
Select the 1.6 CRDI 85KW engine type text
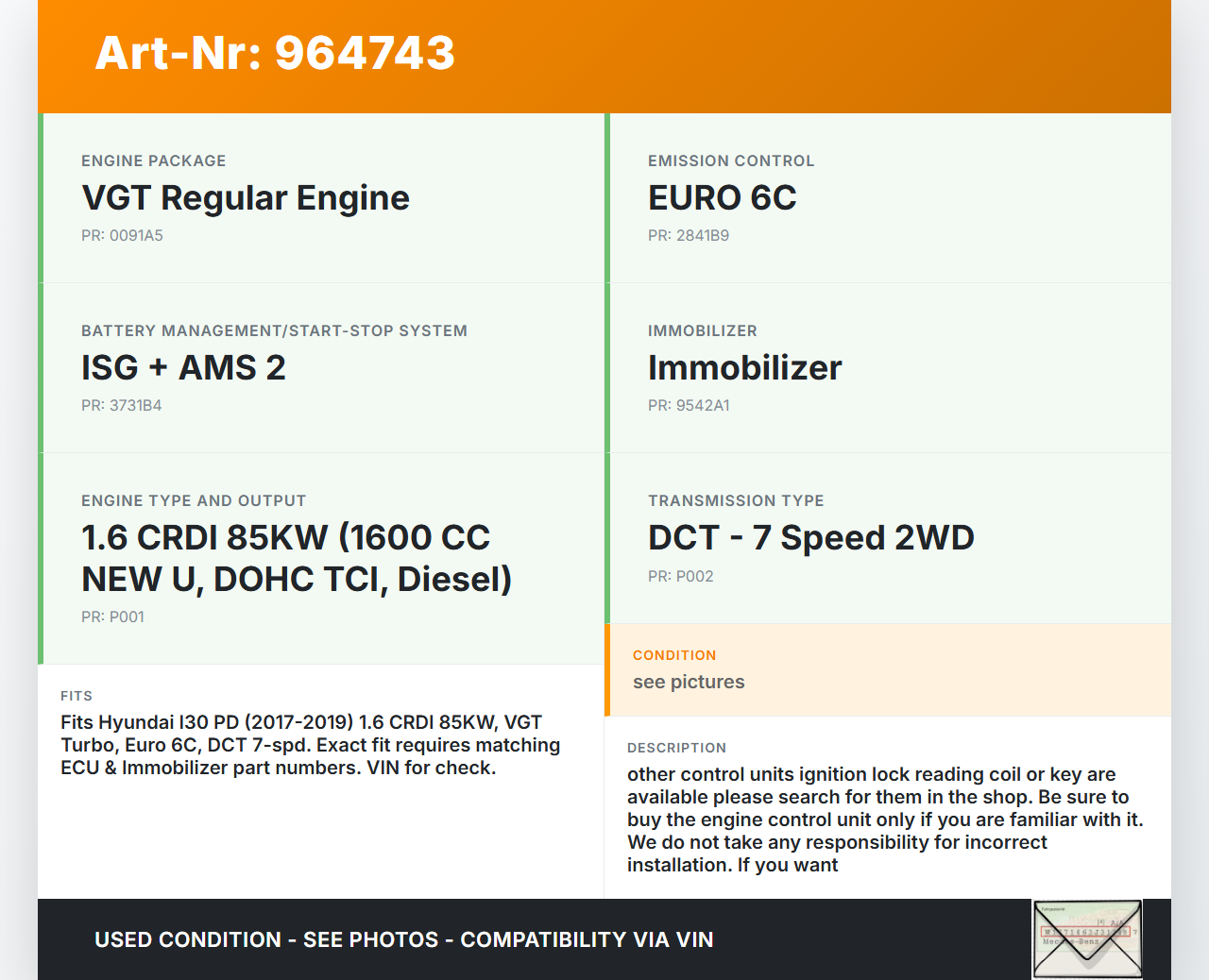(296, 558)
